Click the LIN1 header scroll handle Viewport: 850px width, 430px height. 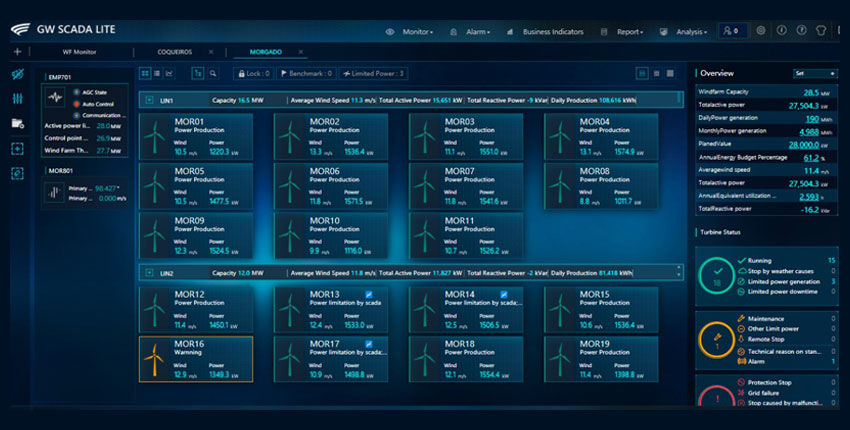coord(679,99)
